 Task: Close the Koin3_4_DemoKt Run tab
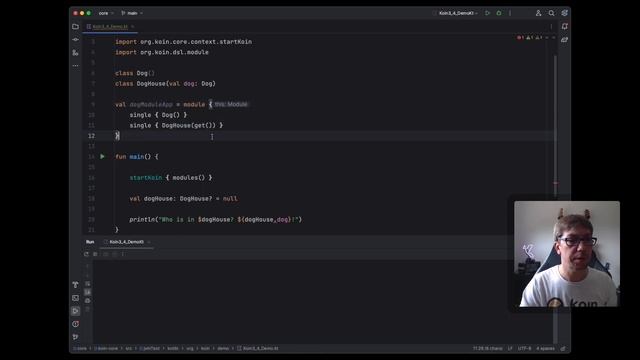click(x=149, y=242)
